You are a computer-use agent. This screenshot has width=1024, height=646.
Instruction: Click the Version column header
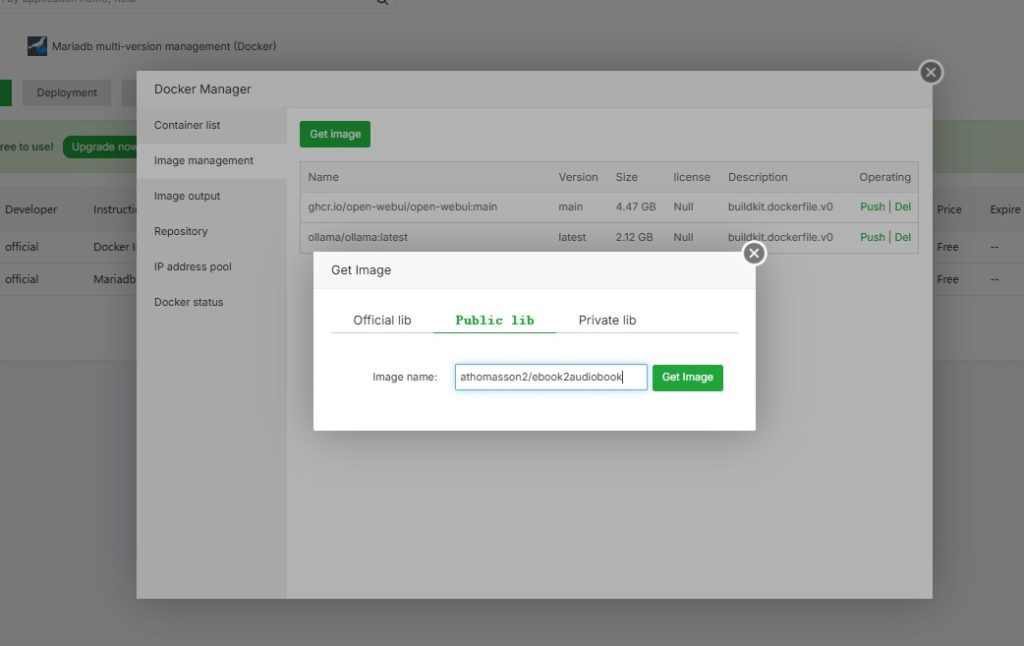(x=578, y=177)
